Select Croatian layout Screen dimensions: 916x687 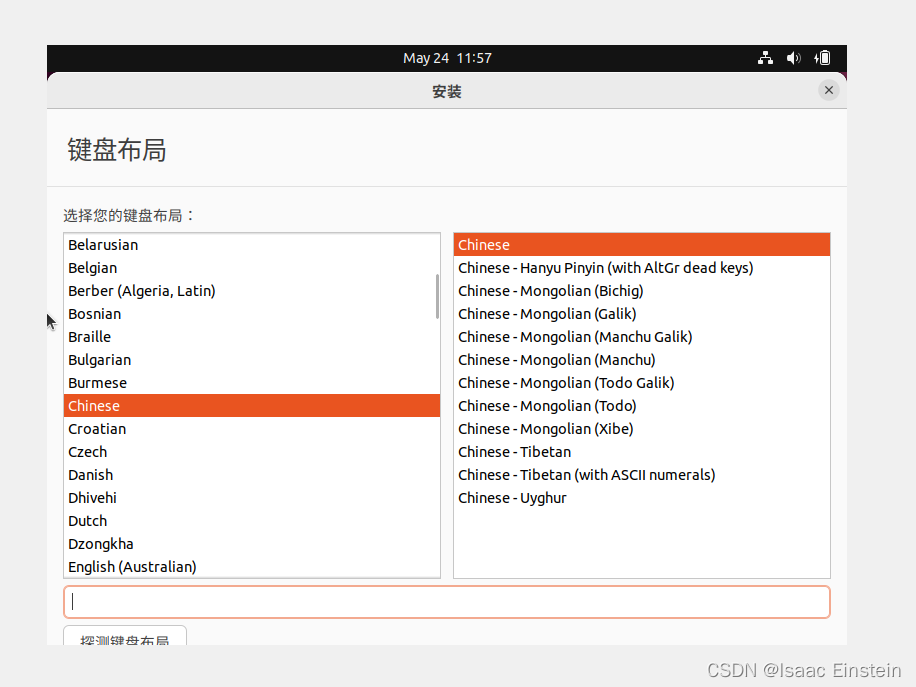(x=252, y=429)
